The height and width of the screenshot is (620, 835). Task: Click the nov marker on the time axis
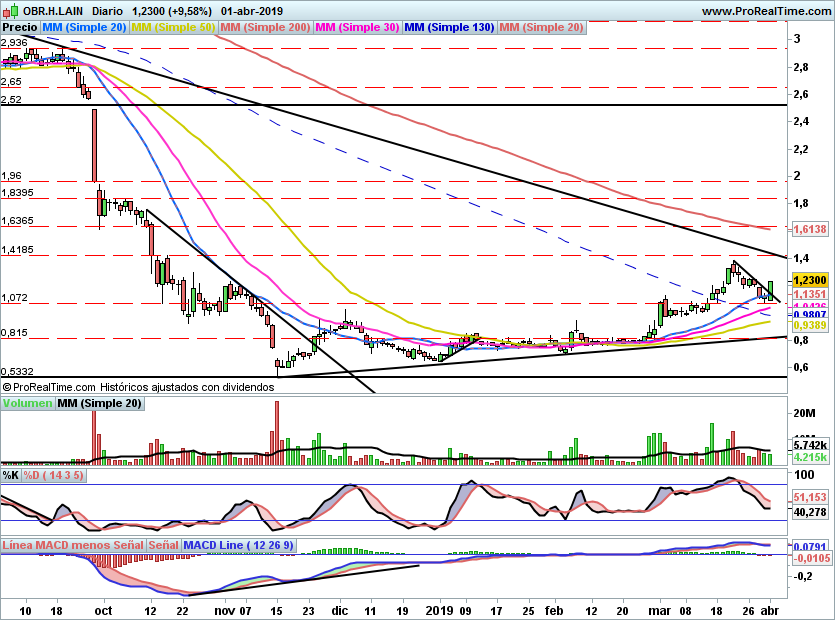224,610
